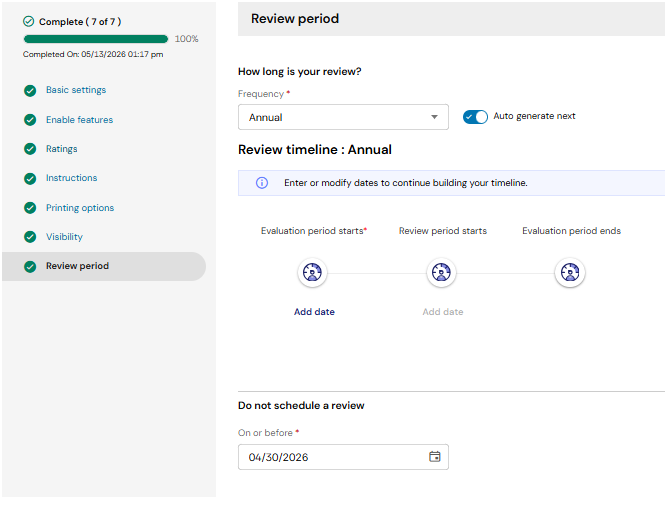This screenshot has width=665, height=507.
Task: Click the Auto generate next label
Action: pos(534,116)
